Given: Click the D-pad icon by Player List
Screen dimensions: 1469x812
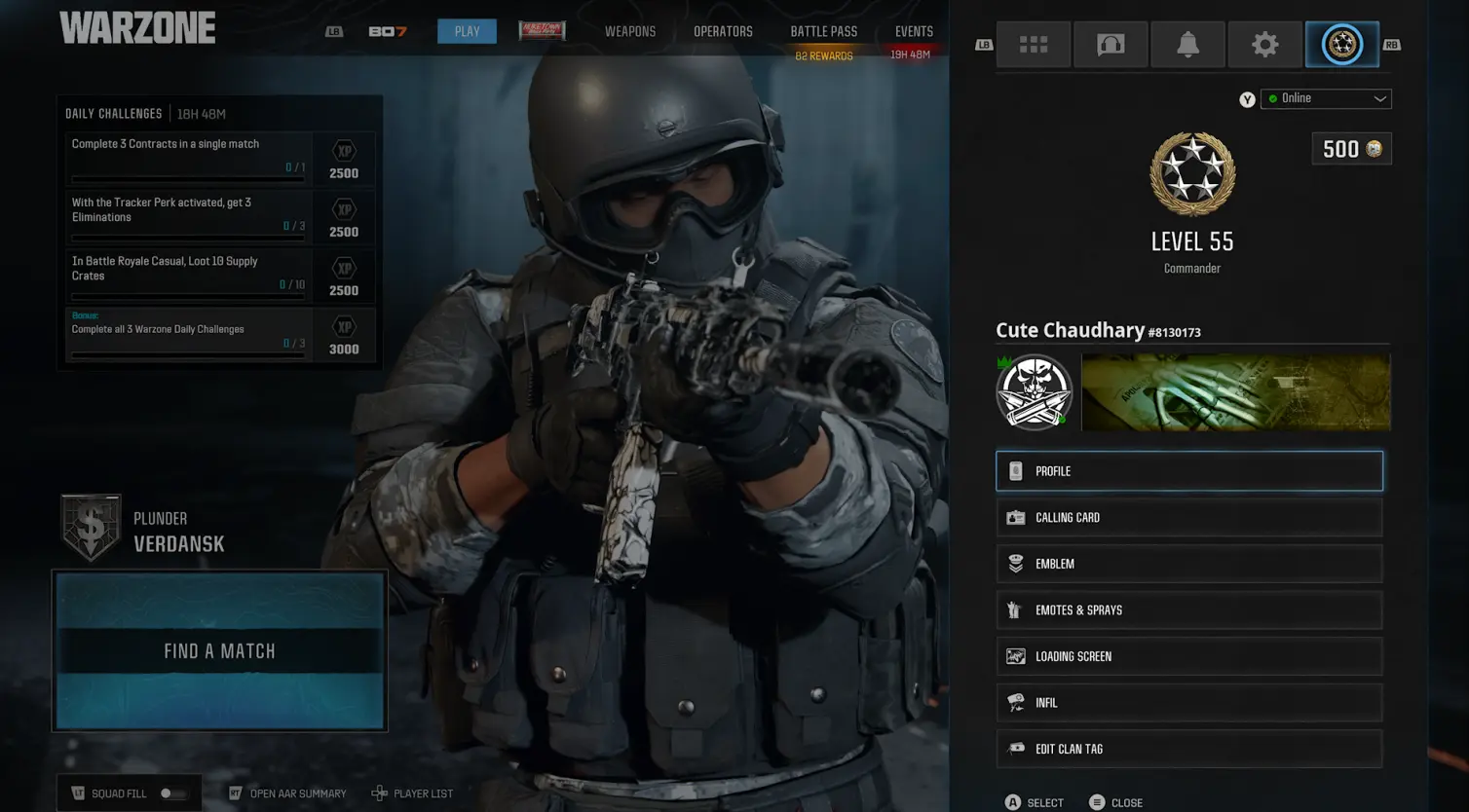Looking at the screenshot, I should coord(379,794).
